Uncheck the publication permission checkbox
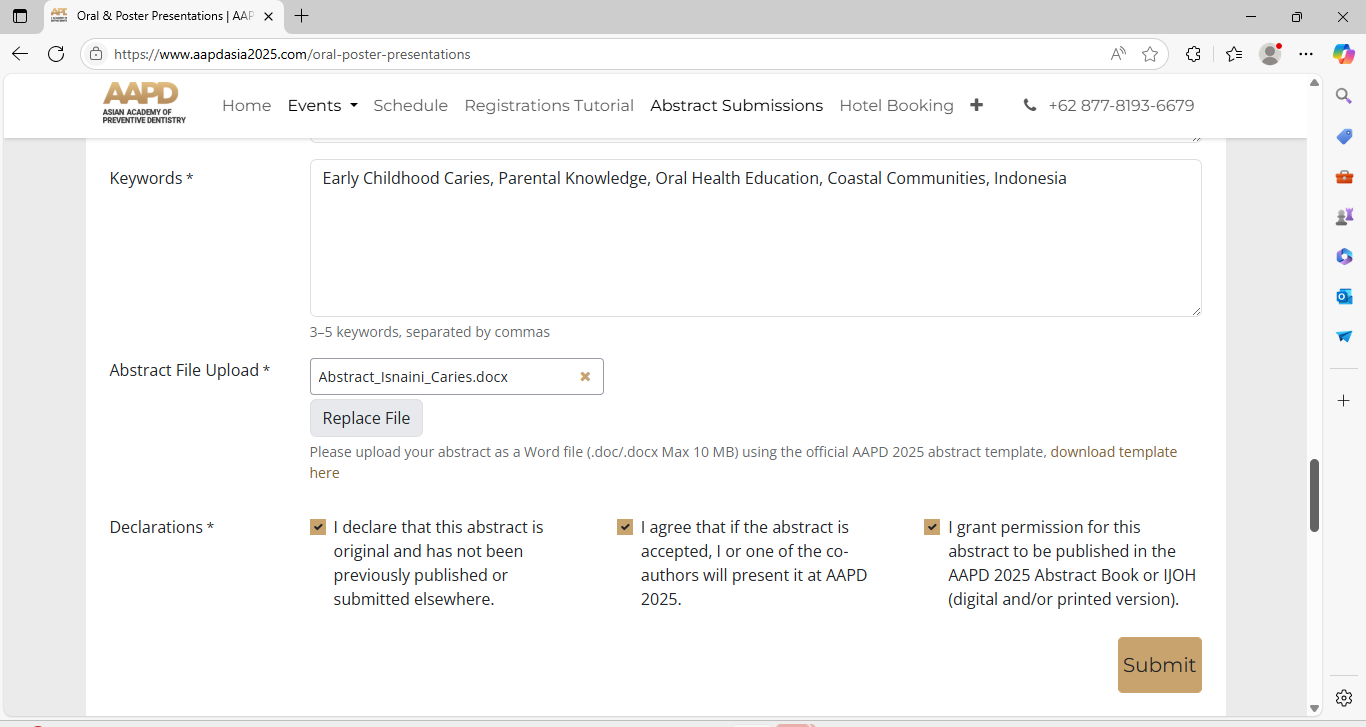Screen dimensions: 1366x727 coord(932,527)
